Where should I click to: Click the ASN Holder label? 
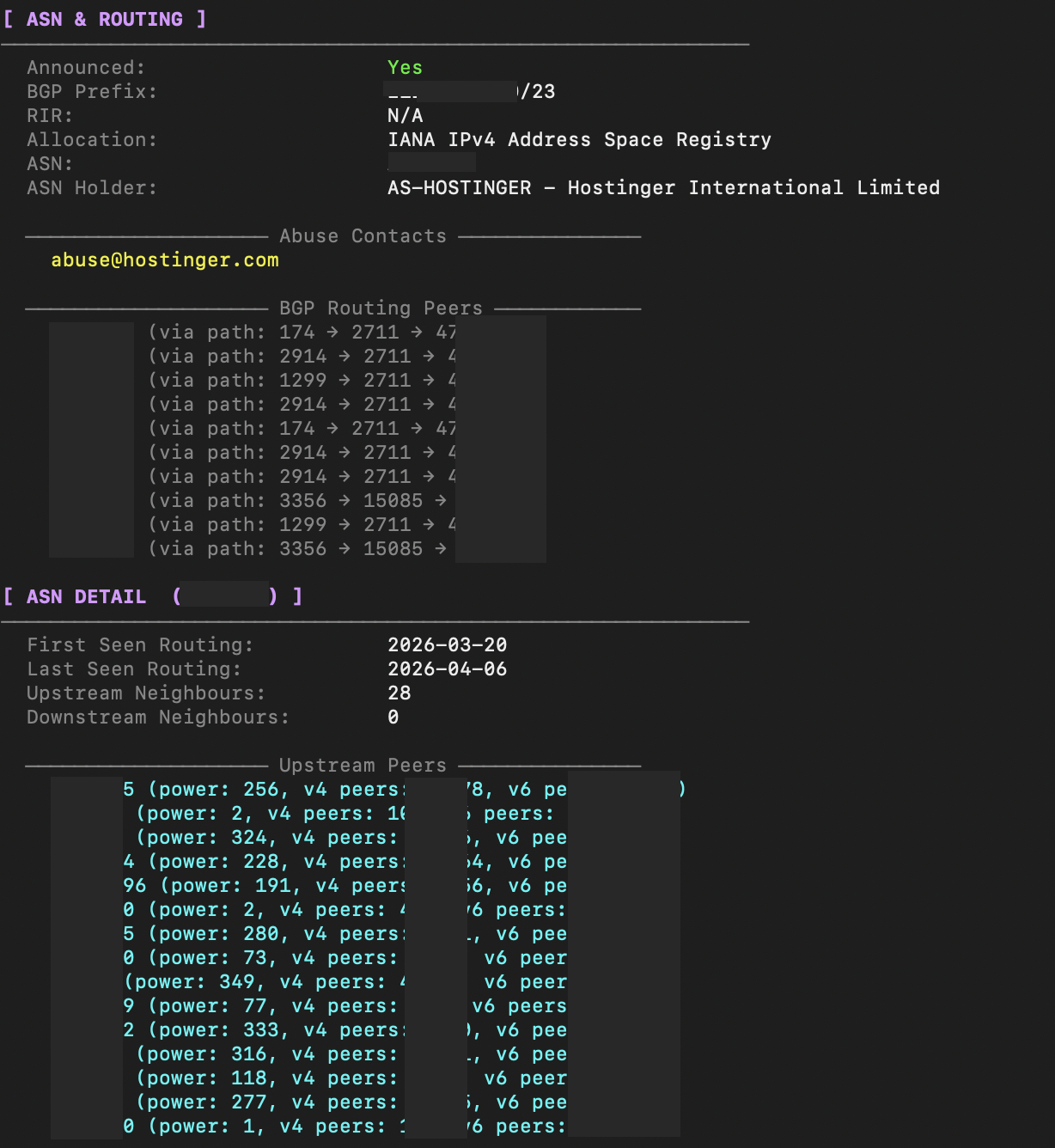pyautogui.click(x=92, y=188)
